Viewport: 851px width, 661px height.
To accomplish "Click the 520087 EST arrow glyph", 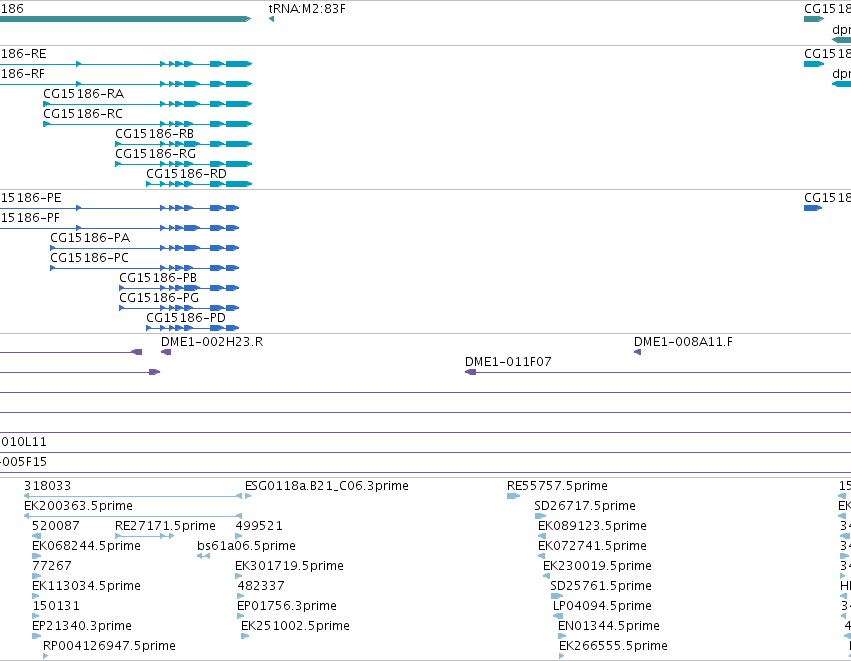I will tap(36, 536).
